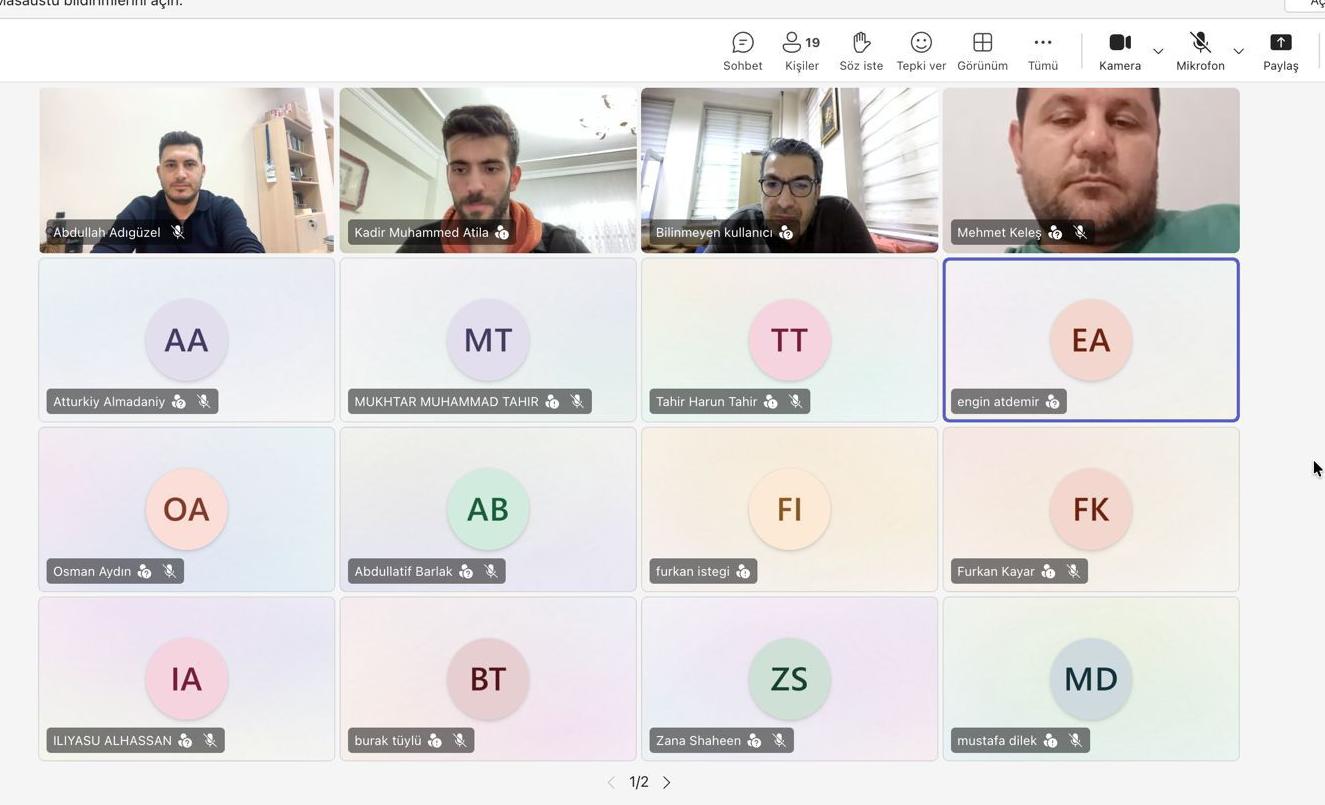Image resolution: width=1325 pixels, height=805 pixels.
Task: Click the EA avatar of engin atdemir
Action: (x=1090, y=340)
